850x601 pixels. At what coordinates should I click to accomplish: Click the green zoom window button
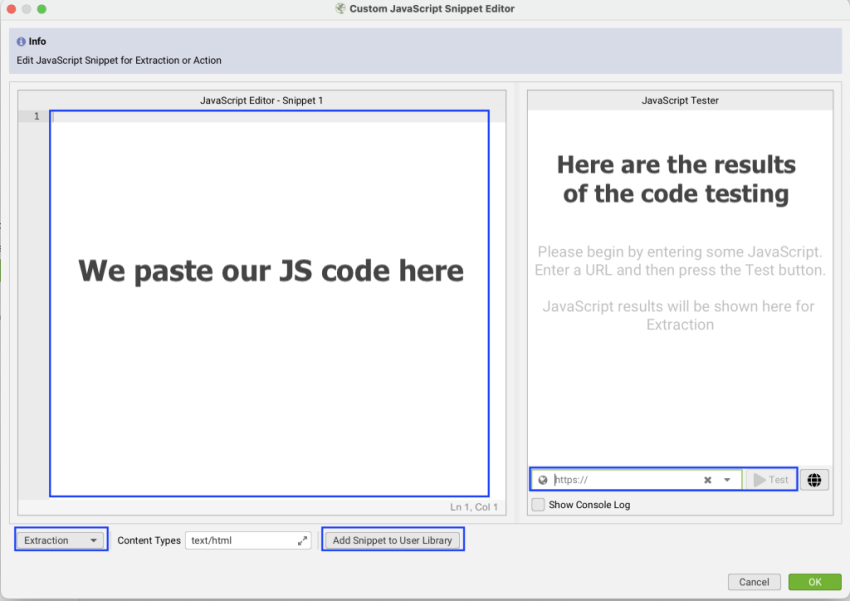click(42, 9)
